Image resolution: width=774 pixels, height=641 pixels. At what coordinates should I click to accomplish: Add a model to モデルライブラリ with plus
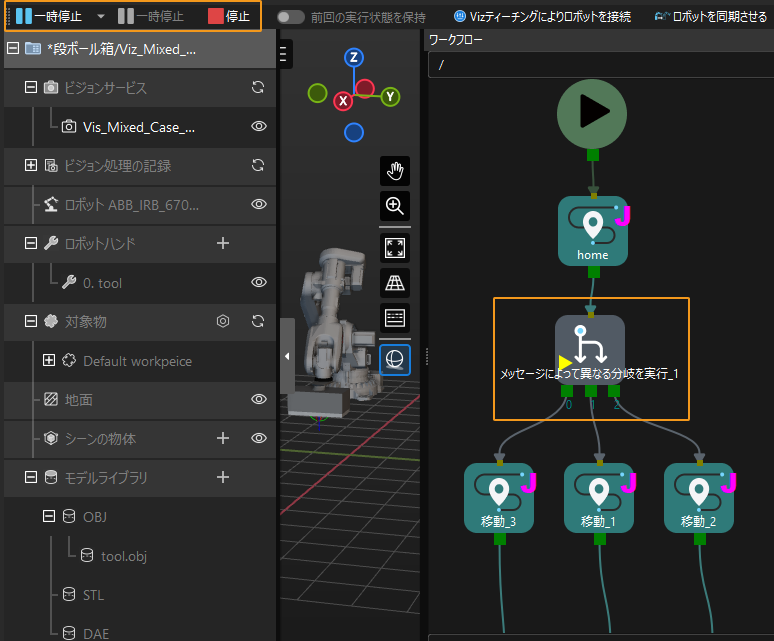(223, 478)
